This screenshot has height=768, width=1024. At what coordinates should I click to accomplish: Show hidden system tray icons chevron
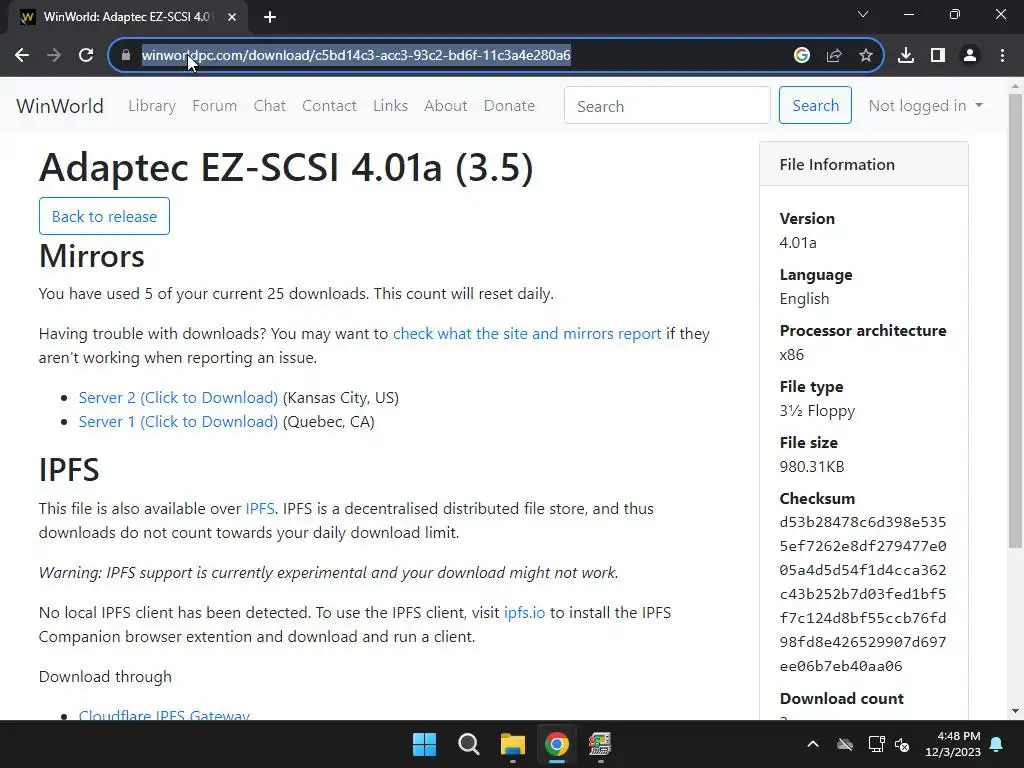[x=813, y=744]
